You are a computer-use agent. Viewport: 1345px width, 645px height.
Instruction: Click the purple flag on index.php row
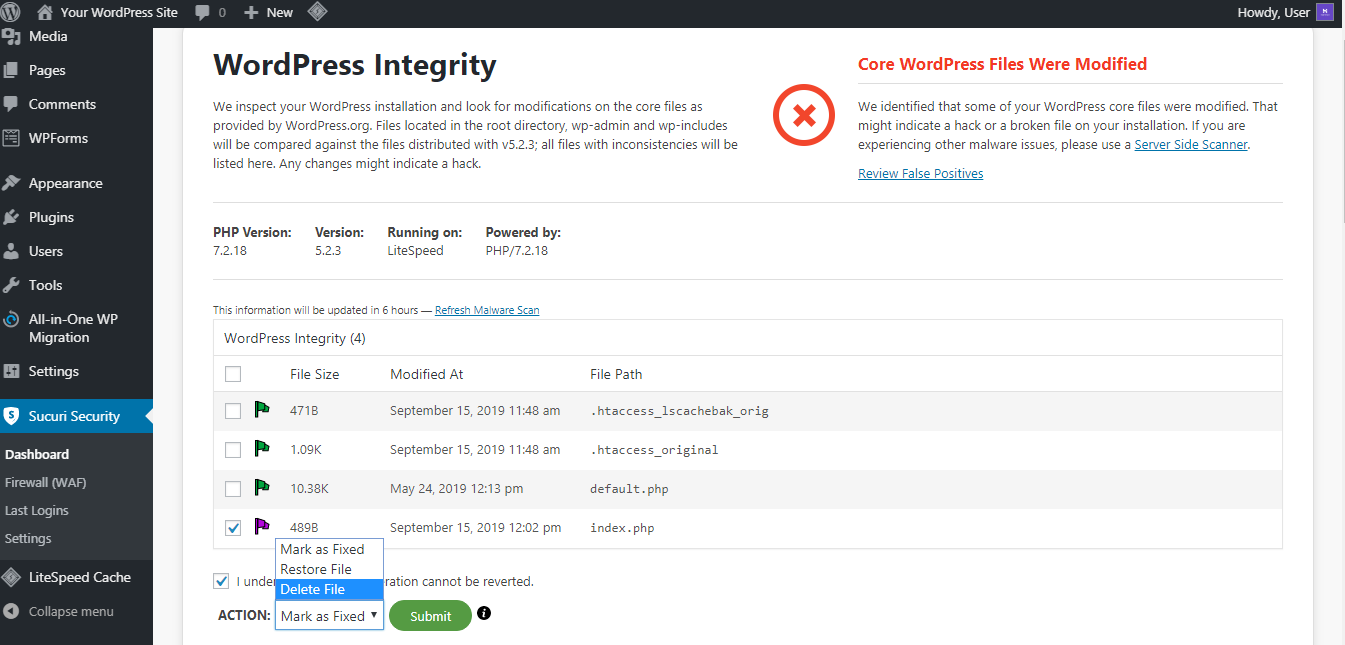262,526
